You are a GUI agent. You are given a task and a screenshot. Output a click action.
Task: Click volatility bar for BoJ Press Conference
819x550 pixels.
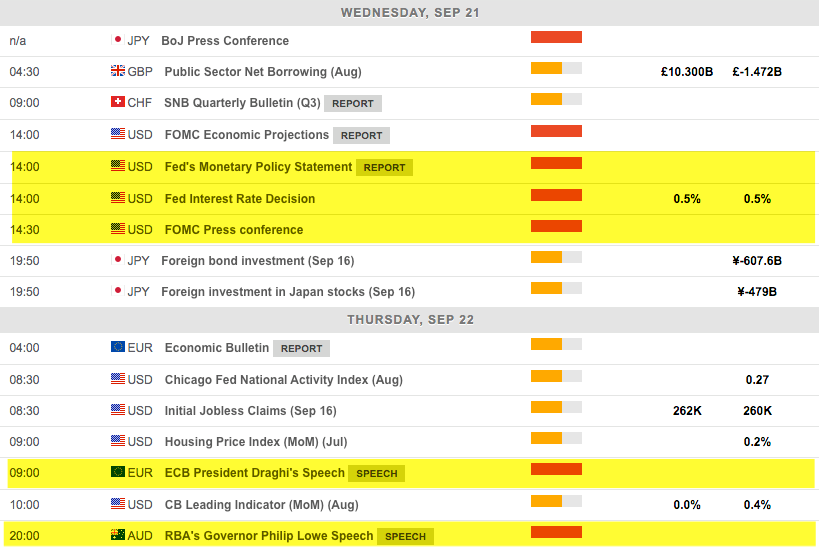pos(556,38)
